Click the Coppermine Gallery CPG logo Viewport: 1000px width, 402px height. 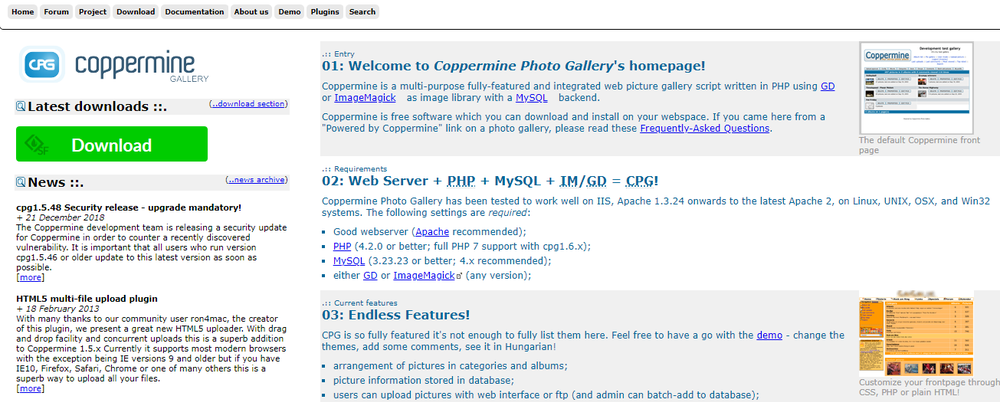[x=115, y=64]
